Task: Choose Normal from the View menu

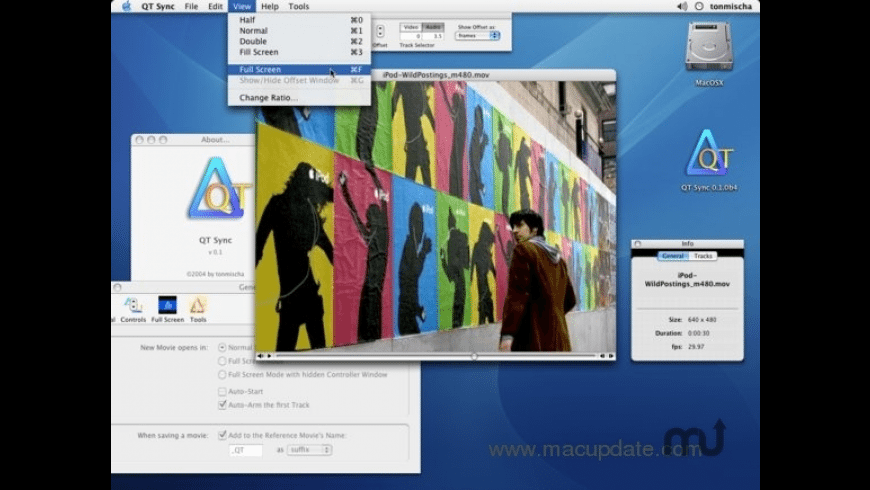Action: tap(299, 31)
